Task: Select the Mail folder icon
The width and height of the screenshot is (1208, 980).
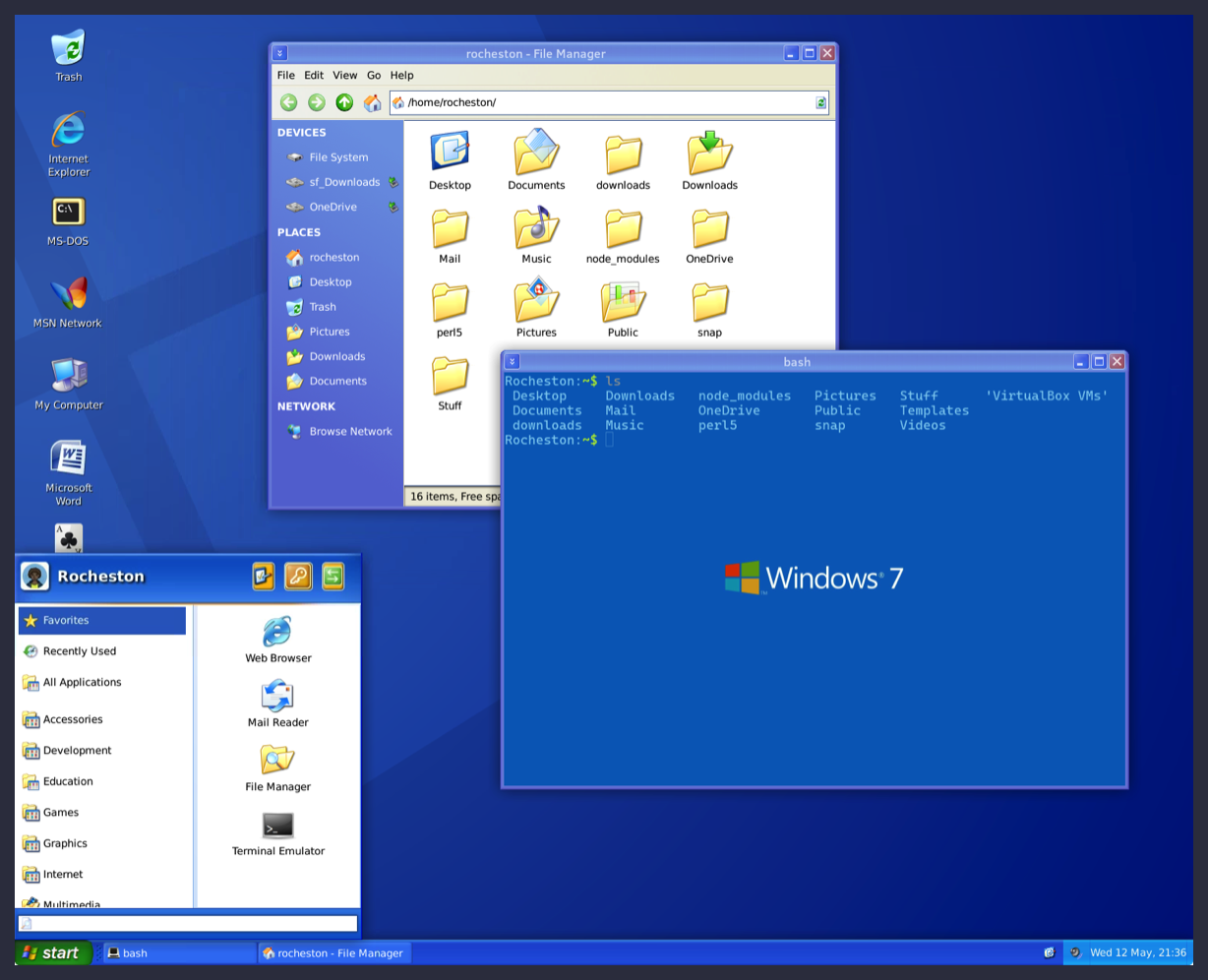Action: pyautogui.click(x=450, y=227)
